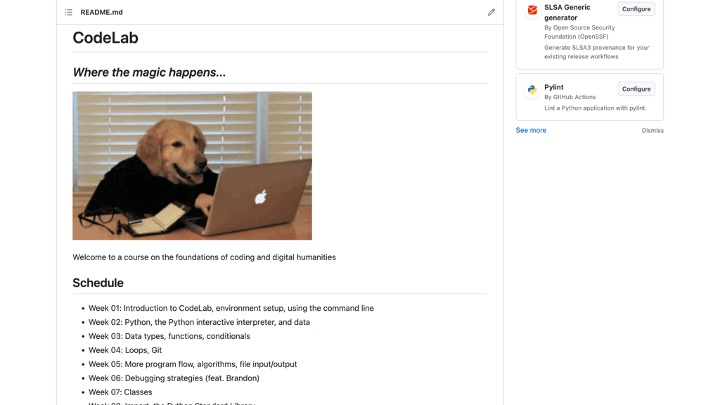Screen dimensions: 720x405
Task: Dismiss the suggested workflows panel
Action: pos(652,131)
